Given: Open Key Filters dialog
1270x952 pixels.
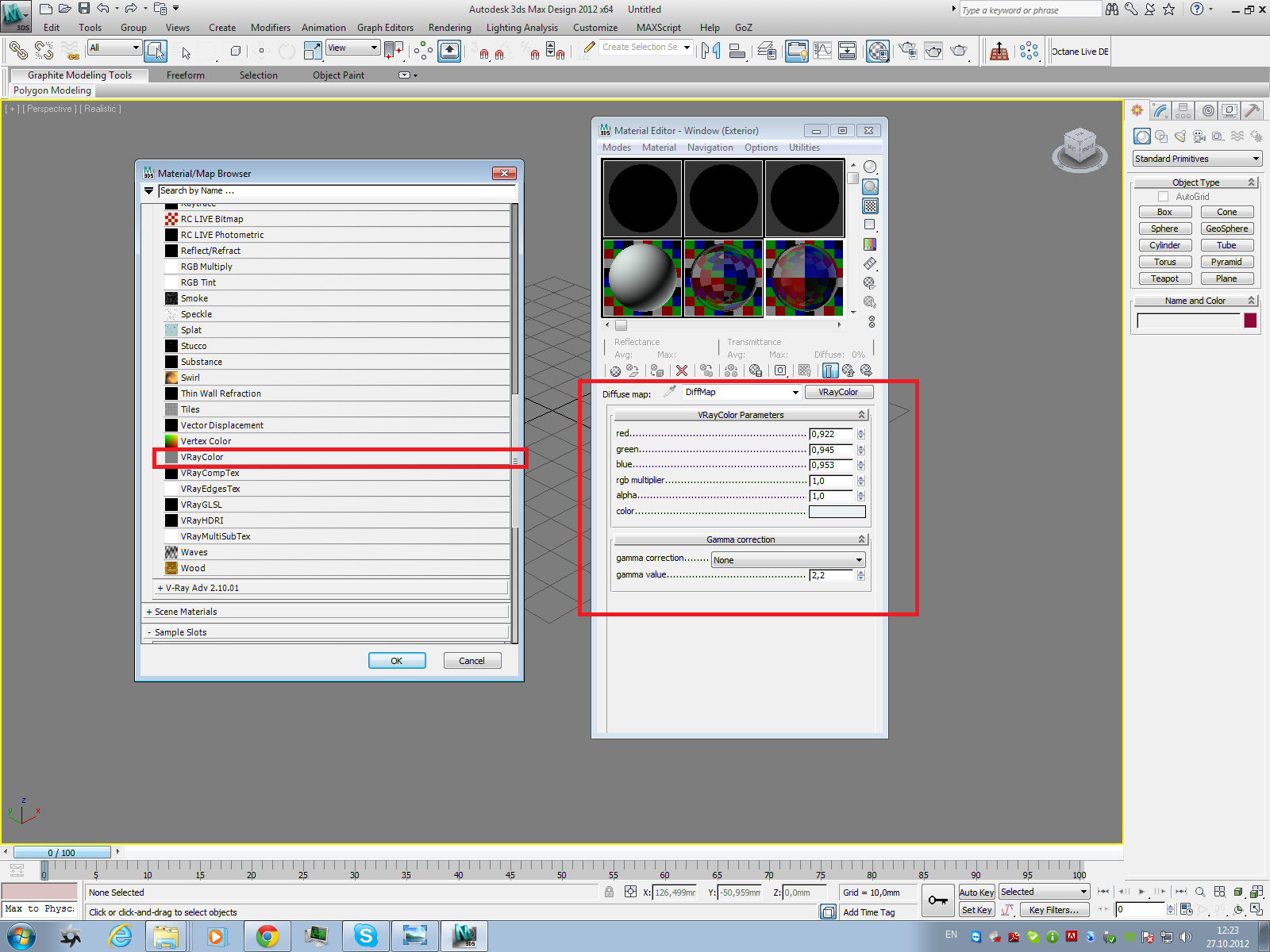Looking at the screenshot, I should (1054, 910).
